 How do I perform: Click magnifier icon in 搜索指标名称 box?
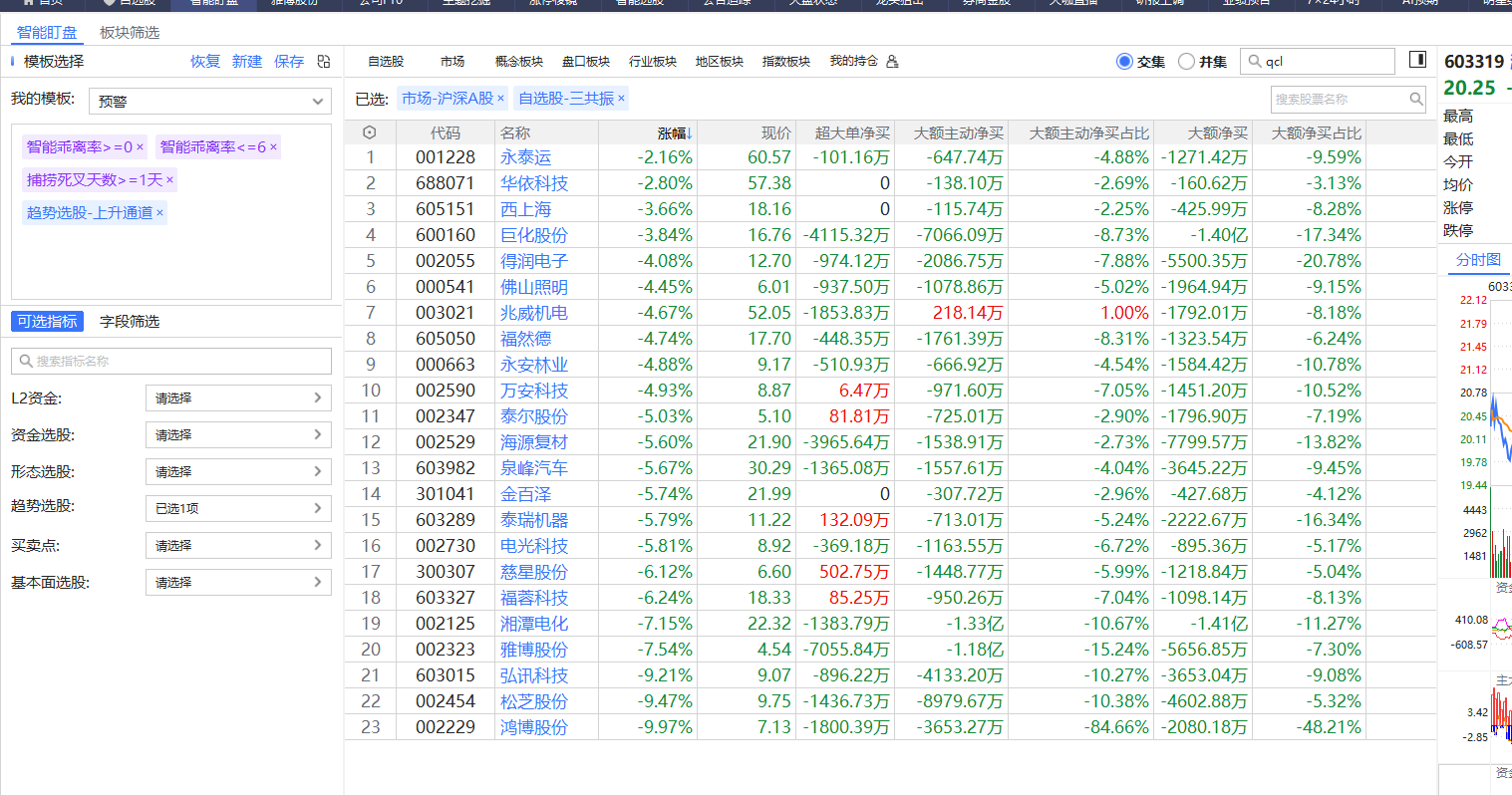[x=26, y=361]
